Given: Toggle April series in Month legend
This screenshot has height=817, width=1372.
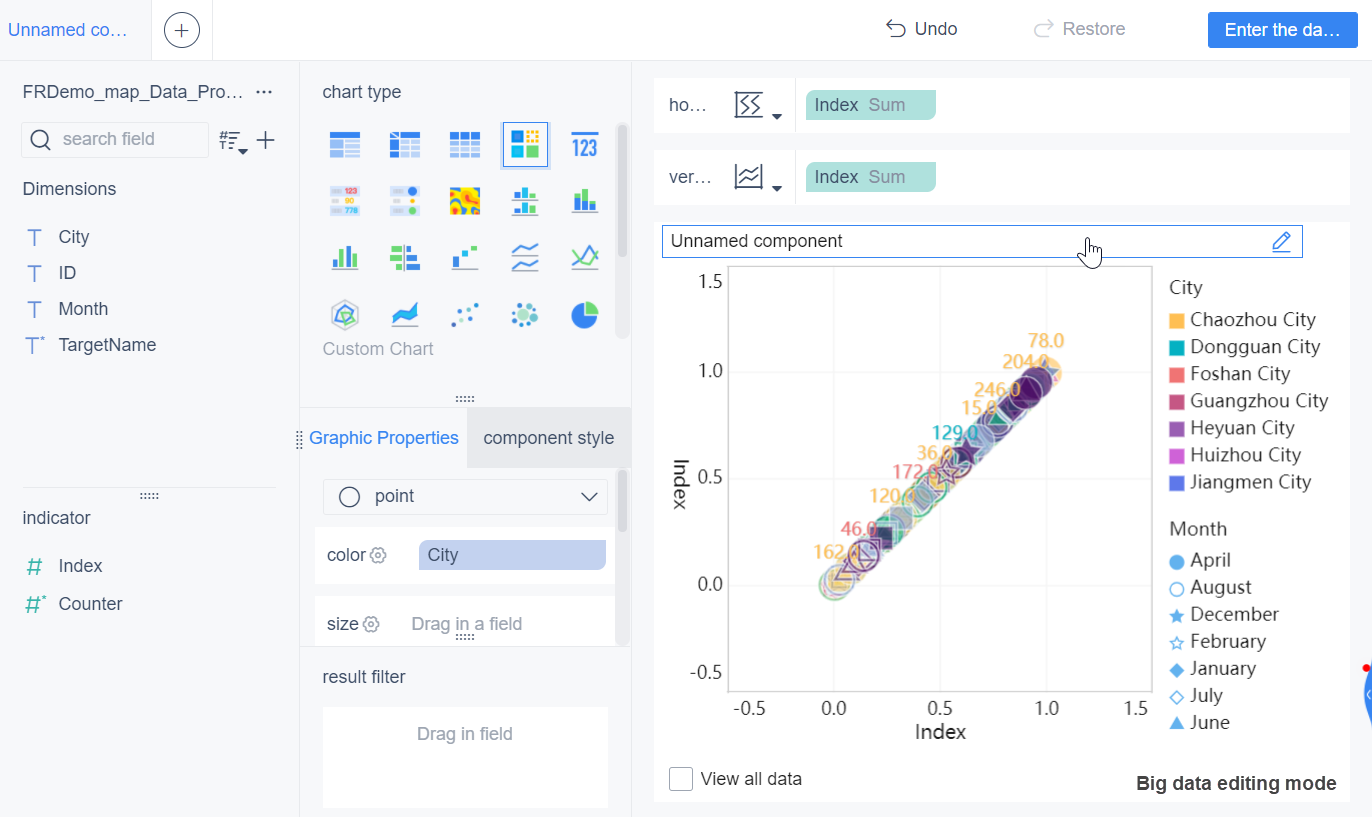Looking at the screenshot, I should (1199, 560).
